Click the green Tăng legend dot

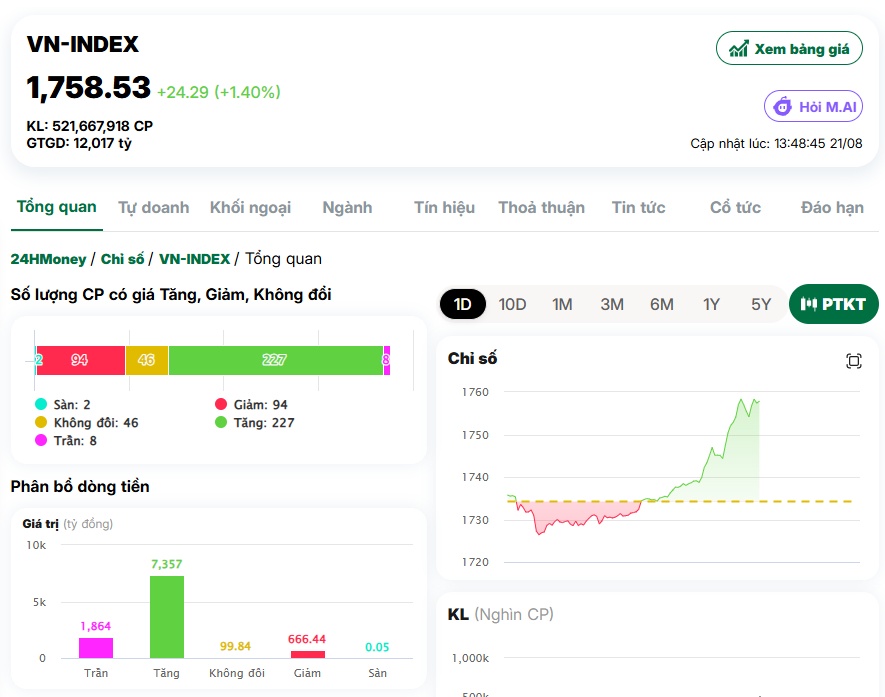pos(221,422)
